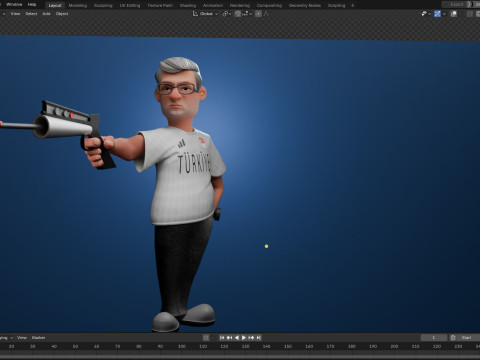Toggle auto keying record button

206,338
